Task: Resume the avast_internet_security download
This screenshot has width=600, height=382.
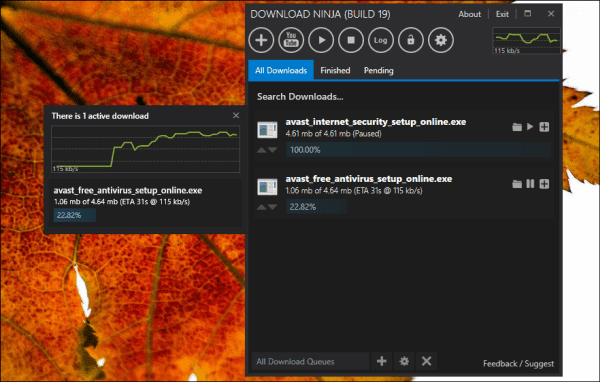Action: 530,126
